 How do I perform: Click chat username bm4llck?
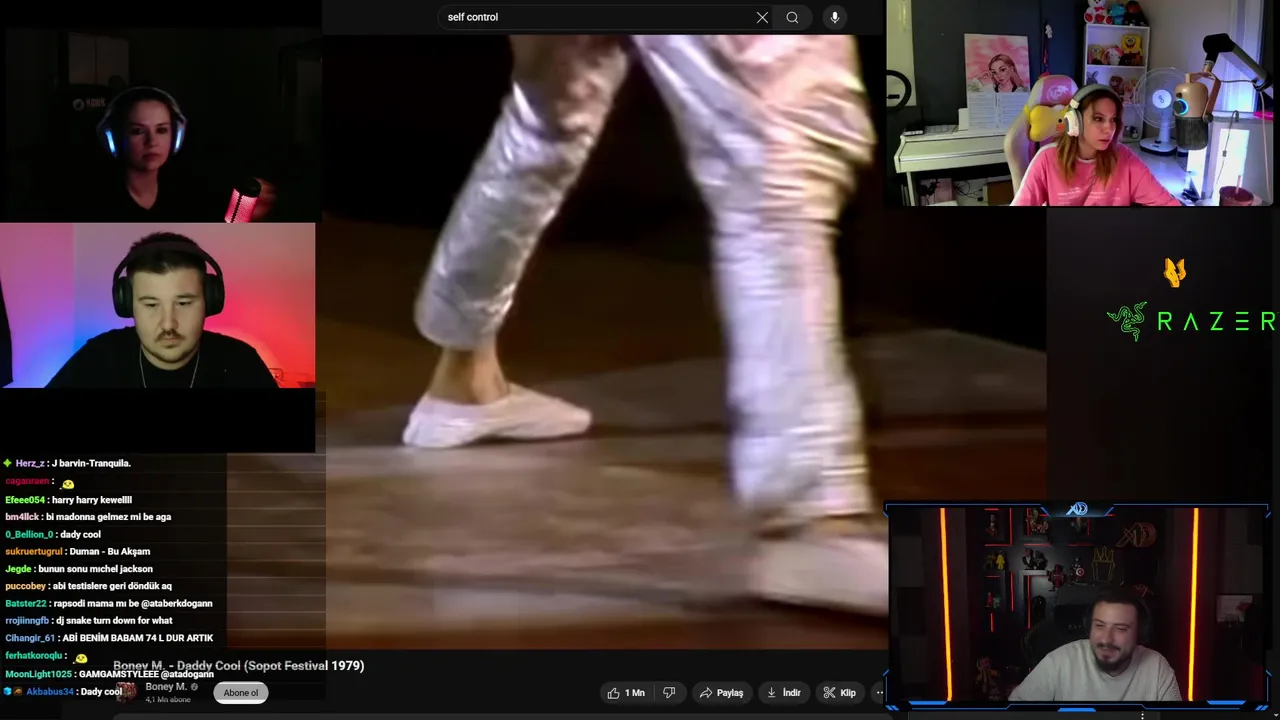click(x=22, y=517)
